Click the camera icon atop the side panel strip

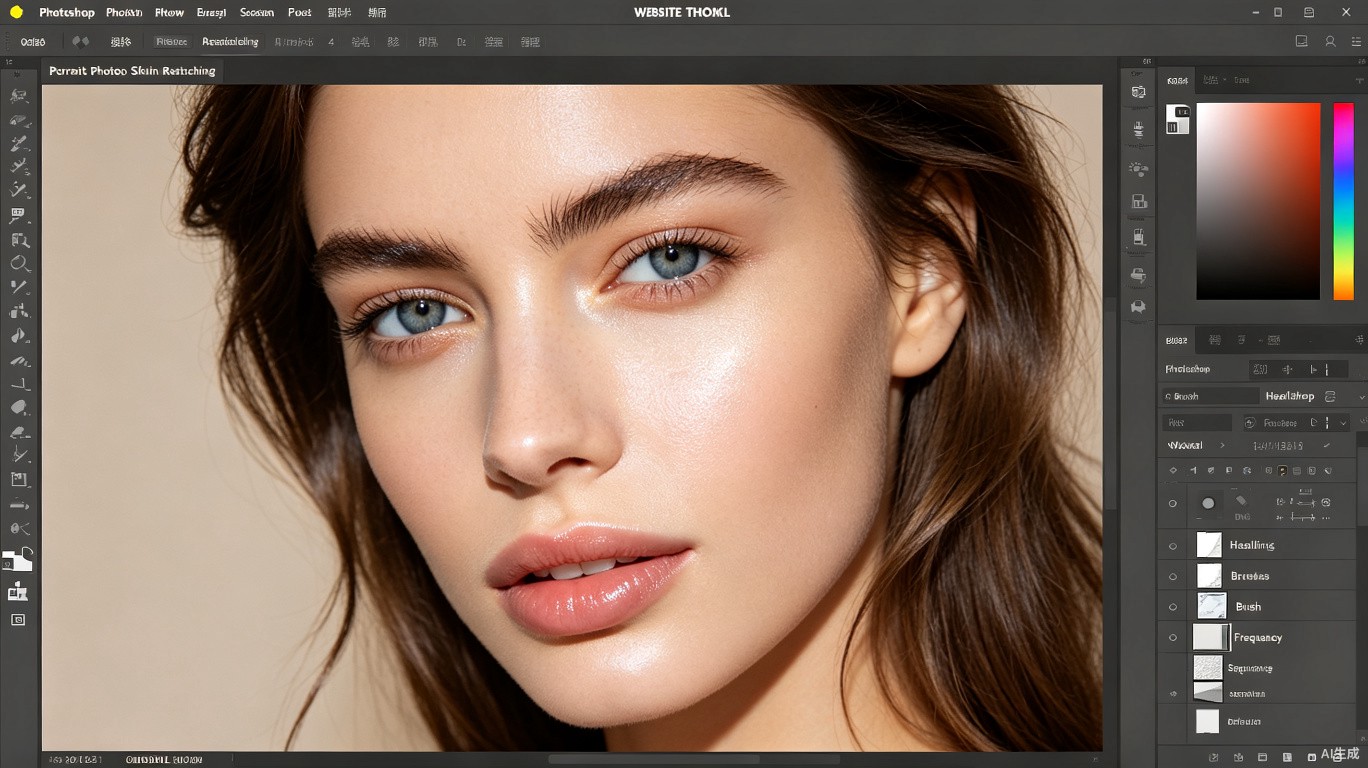(x=1138, y=92)
